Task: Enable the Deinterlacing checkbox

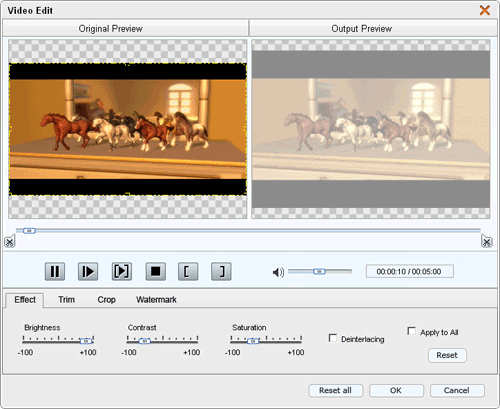Action: pos(333,338)
